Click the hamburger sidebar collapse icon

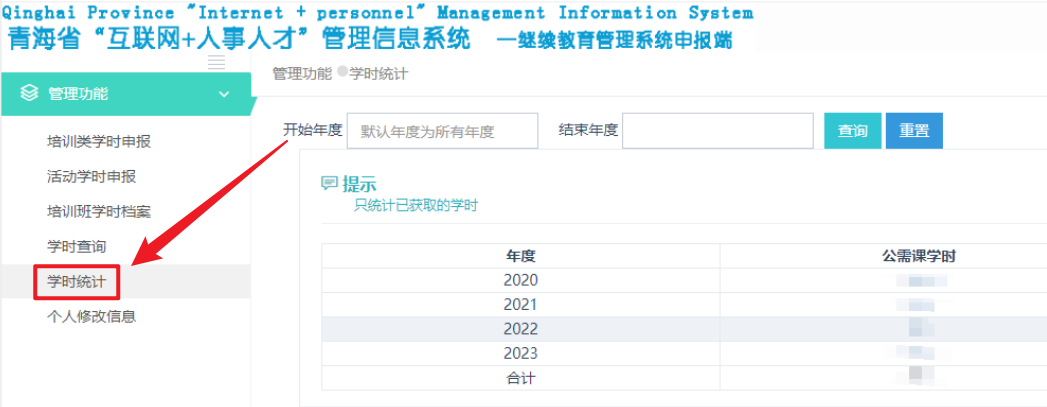point(216,62)
